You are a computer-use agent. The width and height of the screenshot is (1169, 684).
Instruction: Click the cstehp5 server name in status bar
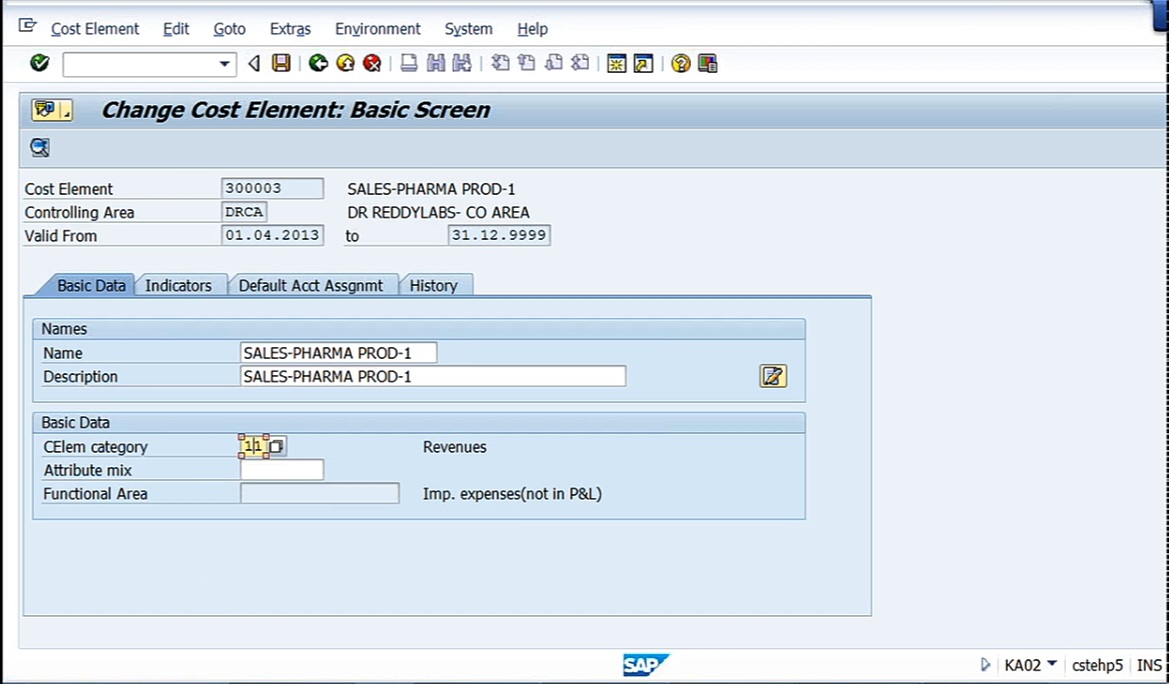pyautogui.click(x=1097, y=665)
